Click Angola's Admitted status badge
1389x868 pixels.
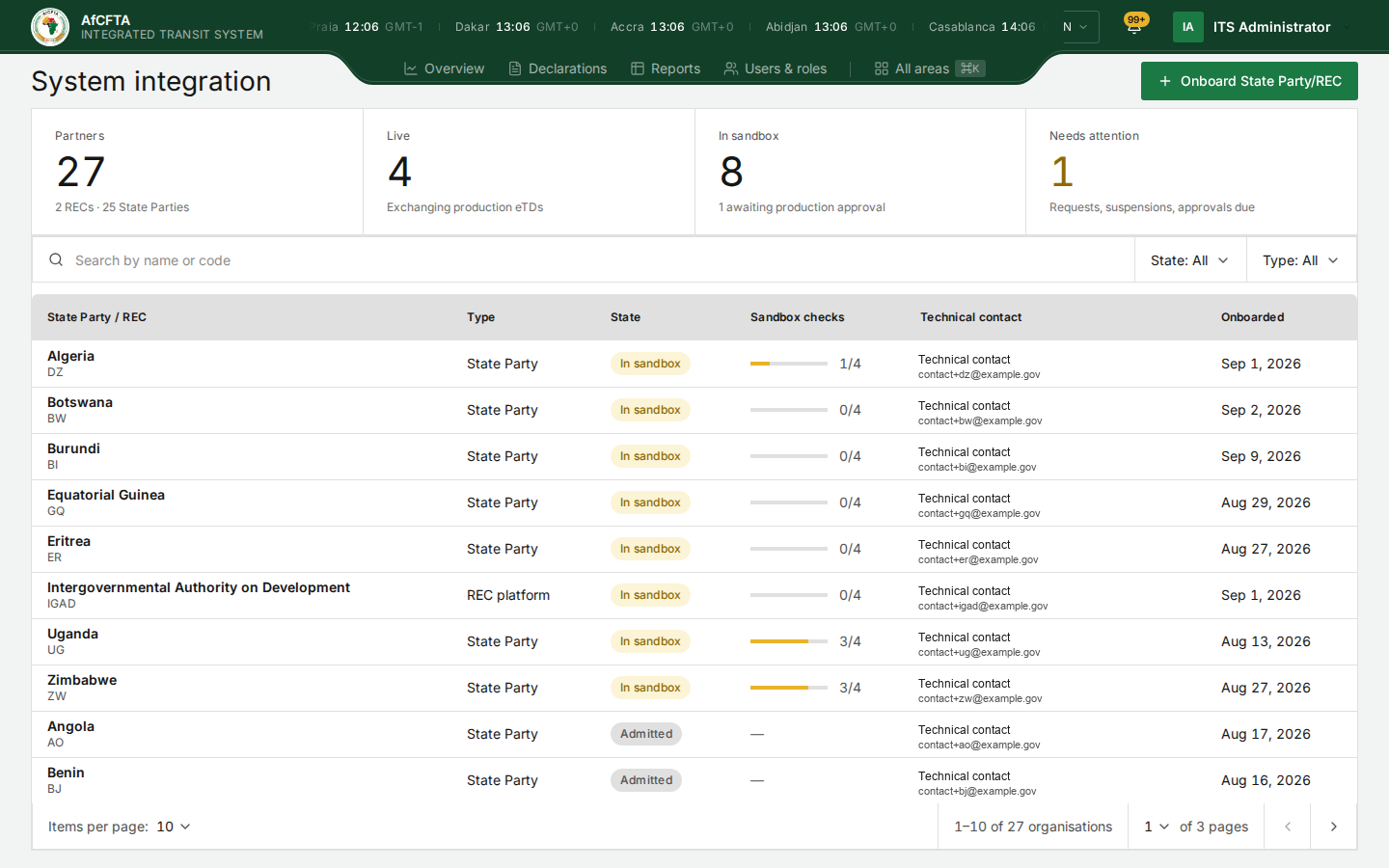tap(646, 734)
